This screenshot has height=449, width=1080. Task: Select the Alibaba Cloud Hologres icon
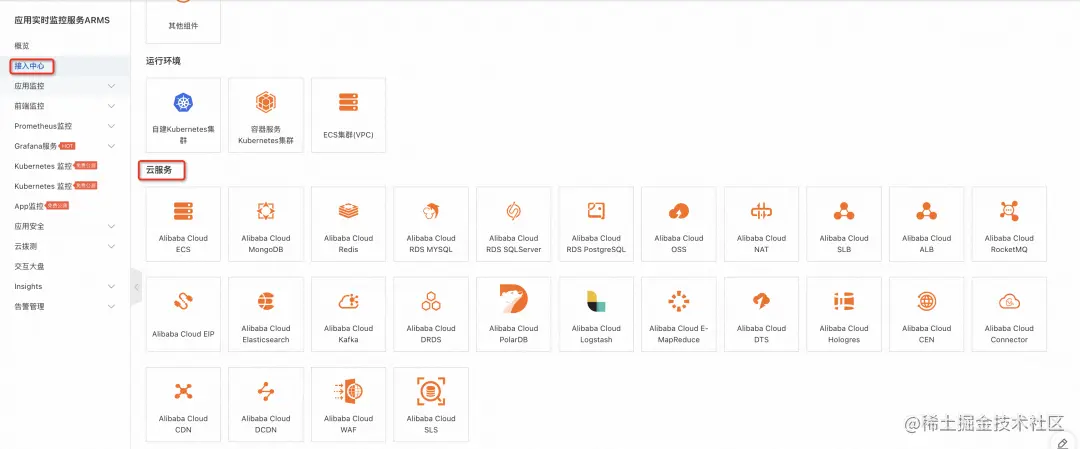point(844,302)
